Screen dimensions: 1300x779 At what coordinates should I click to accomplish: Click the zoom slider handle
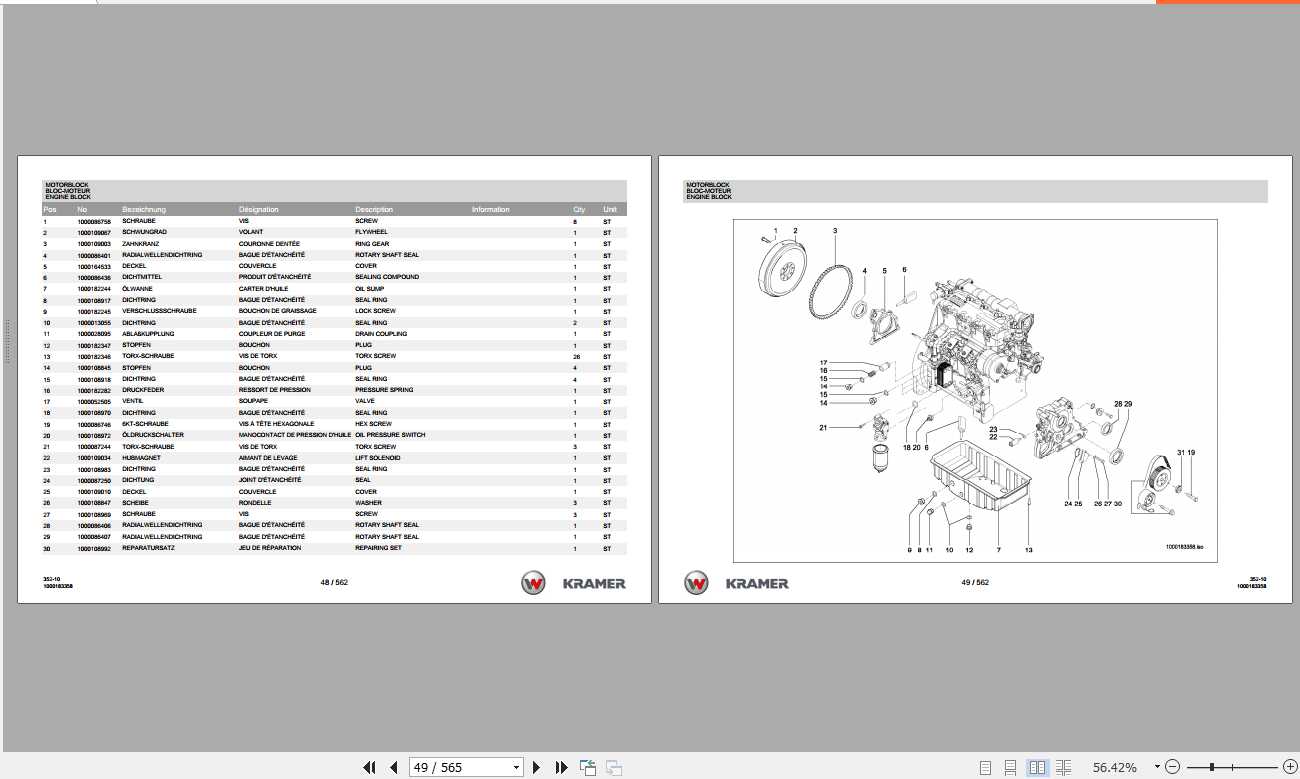1212,767
